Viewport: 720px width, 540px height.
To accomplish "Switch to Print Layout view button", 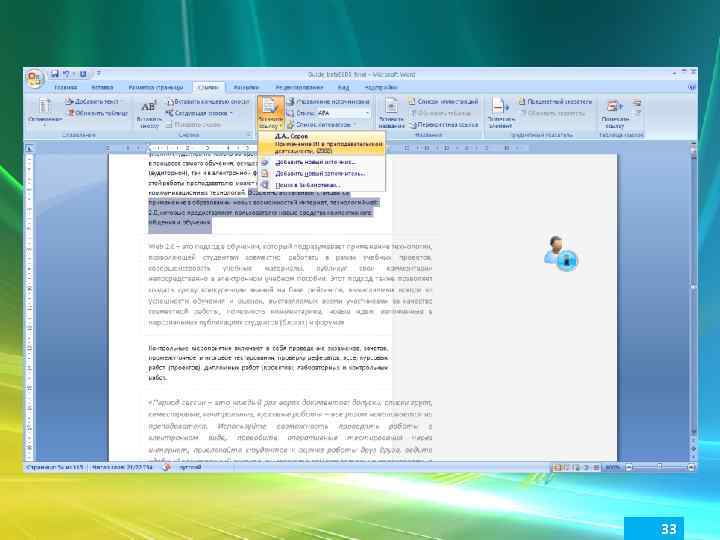I will [557, 467].
